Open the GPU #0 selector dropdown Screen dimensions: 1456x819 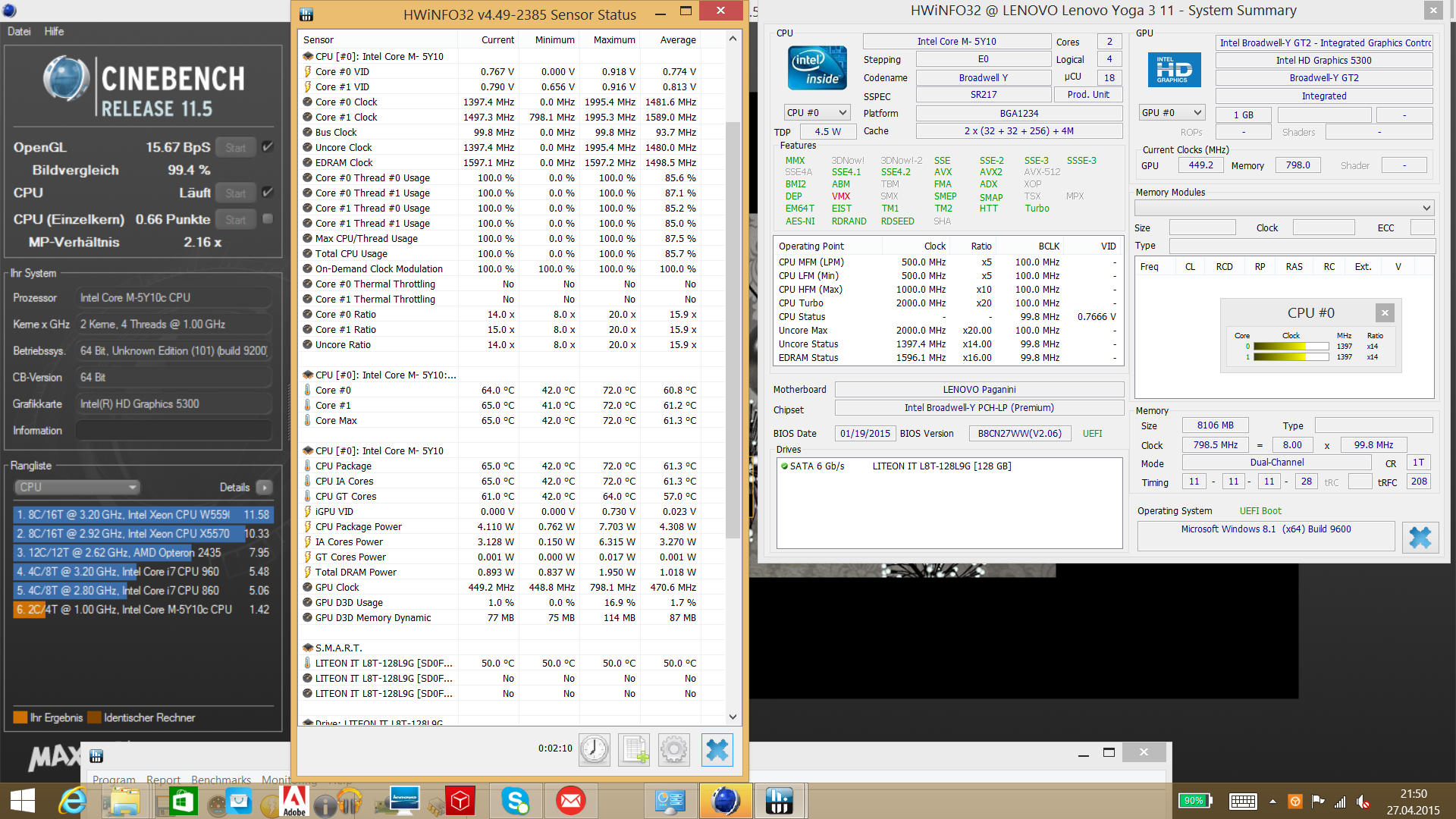click(x=1172, y=112)
